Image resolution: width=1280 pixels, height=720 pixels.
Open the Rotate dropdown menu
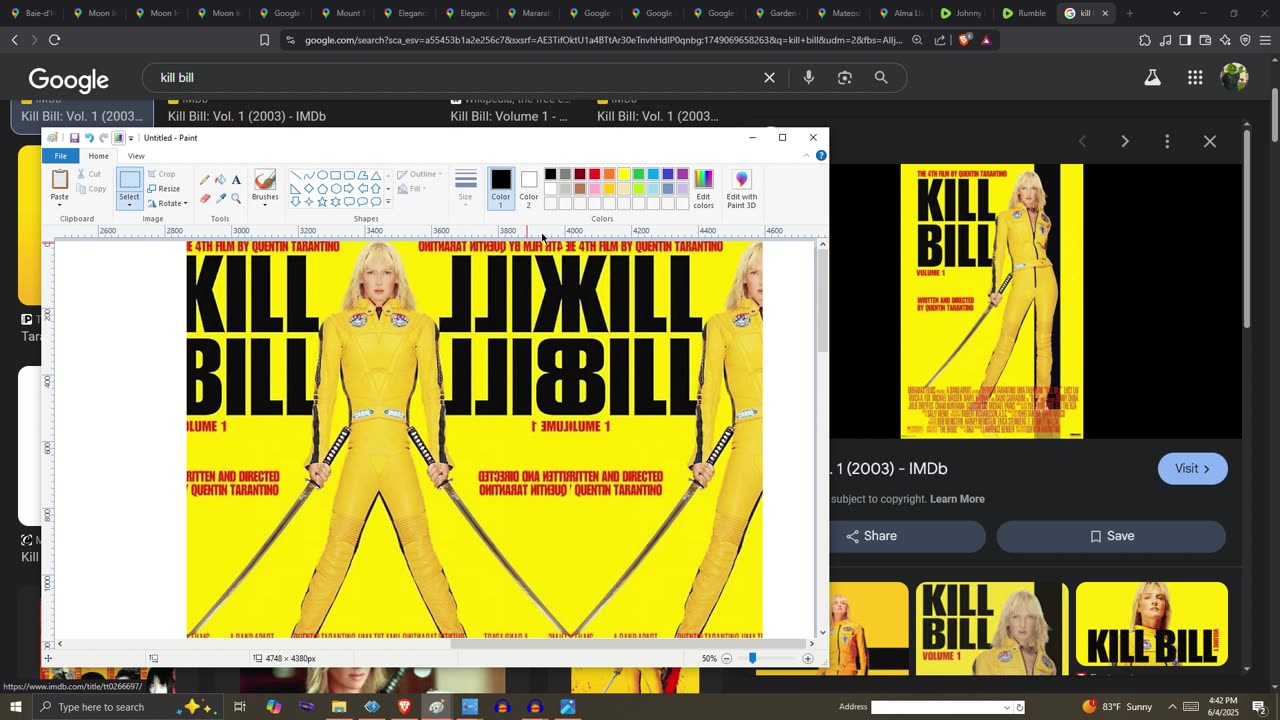point(167,204)
